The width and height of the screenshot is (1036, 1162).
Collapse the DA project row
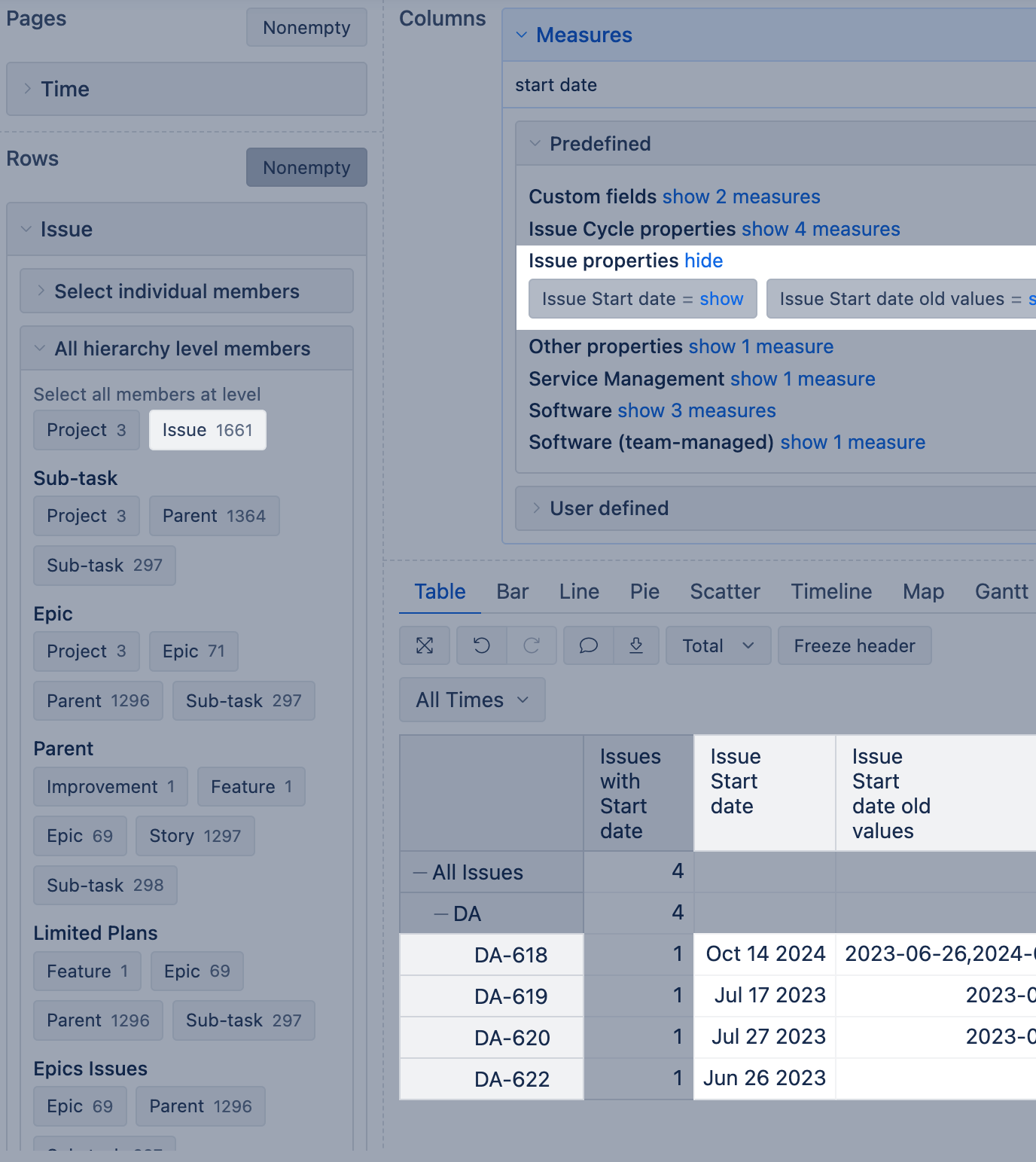441,914
